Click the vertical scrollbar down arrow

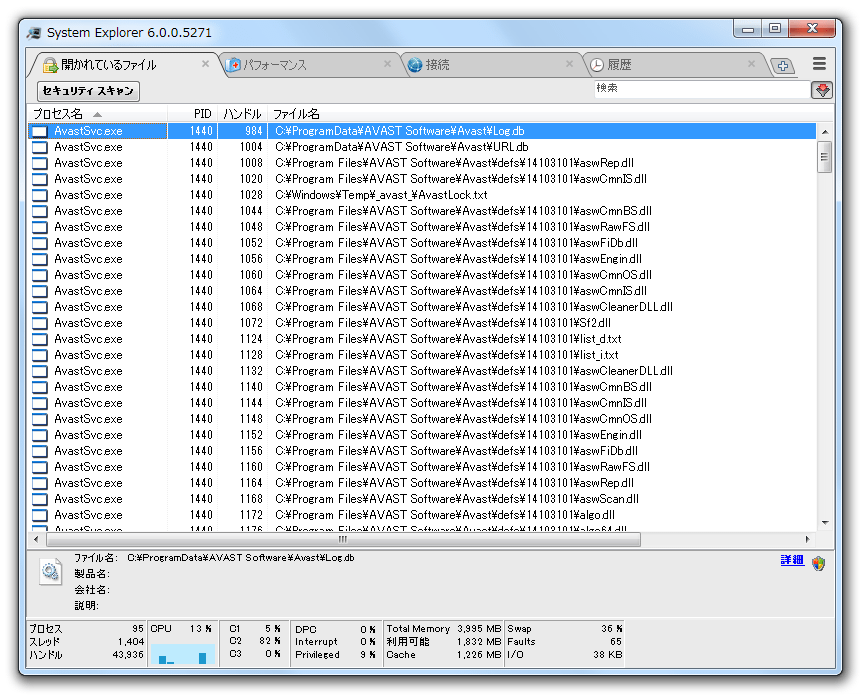[x=824, y=522]
